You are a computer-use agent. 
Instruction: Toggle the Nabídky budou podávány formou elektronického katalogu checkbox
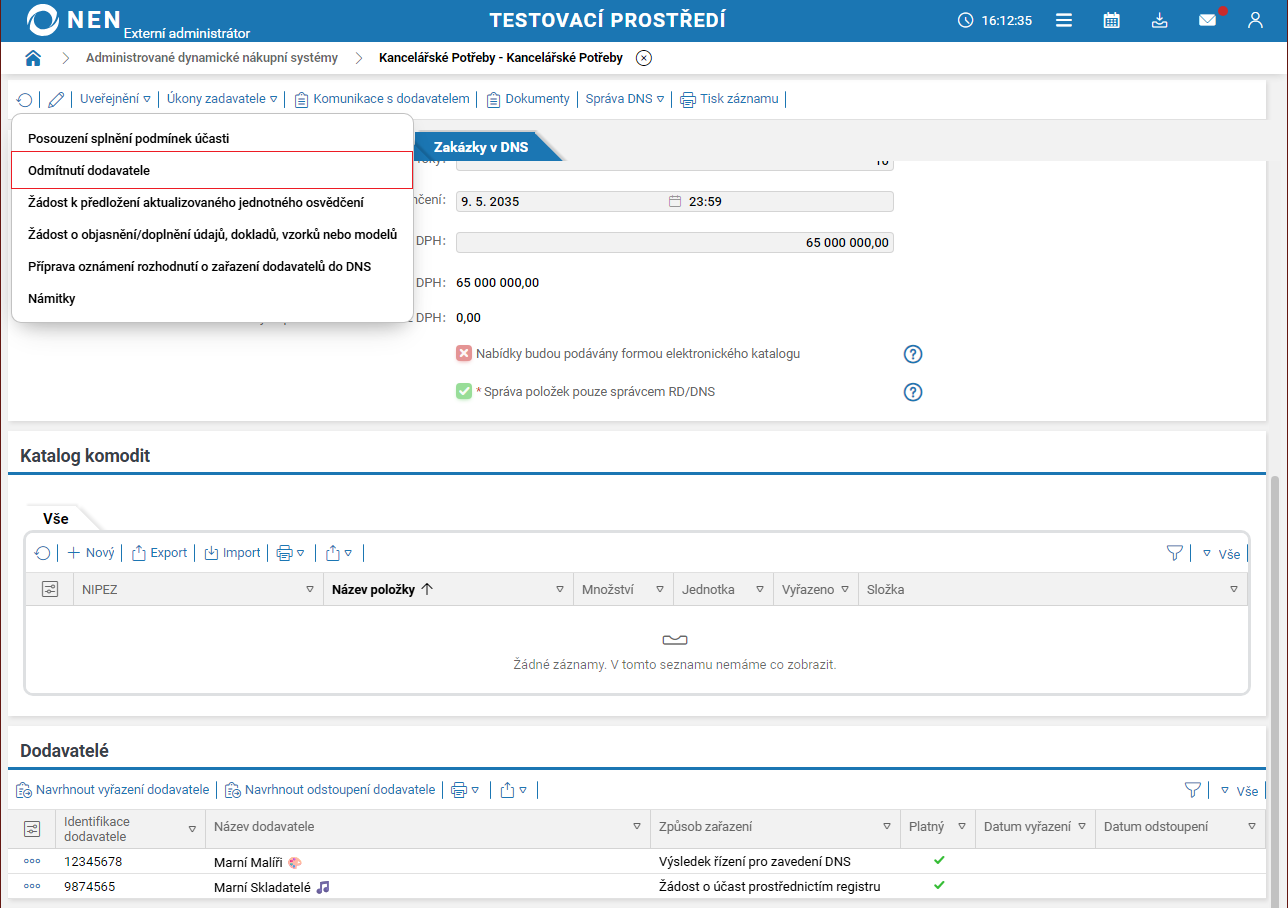[x=464, y=353]
